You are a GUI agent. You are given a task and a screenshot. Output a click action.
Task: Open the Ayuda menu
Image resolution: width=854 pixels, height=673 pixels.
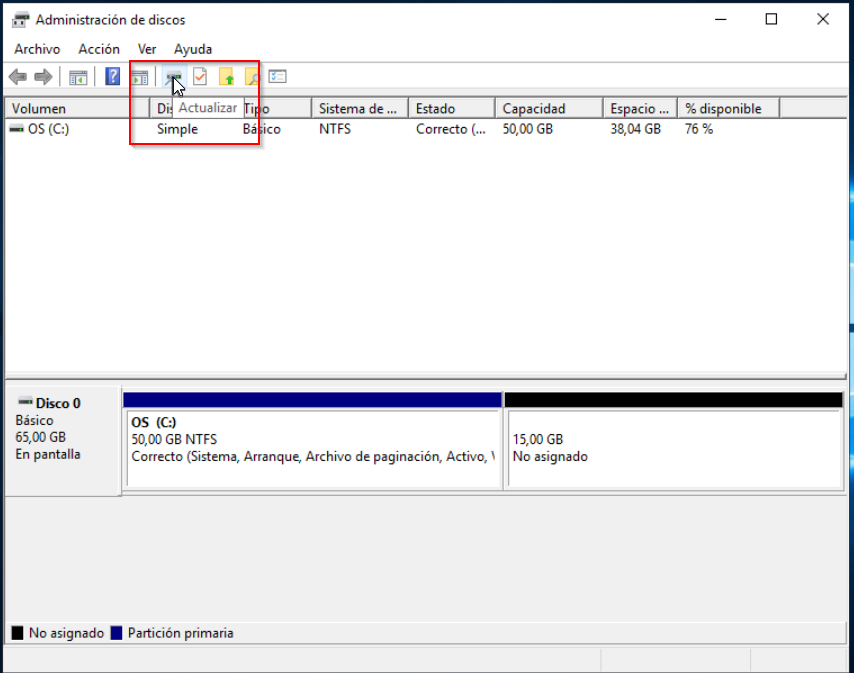[x=193, y=49]
